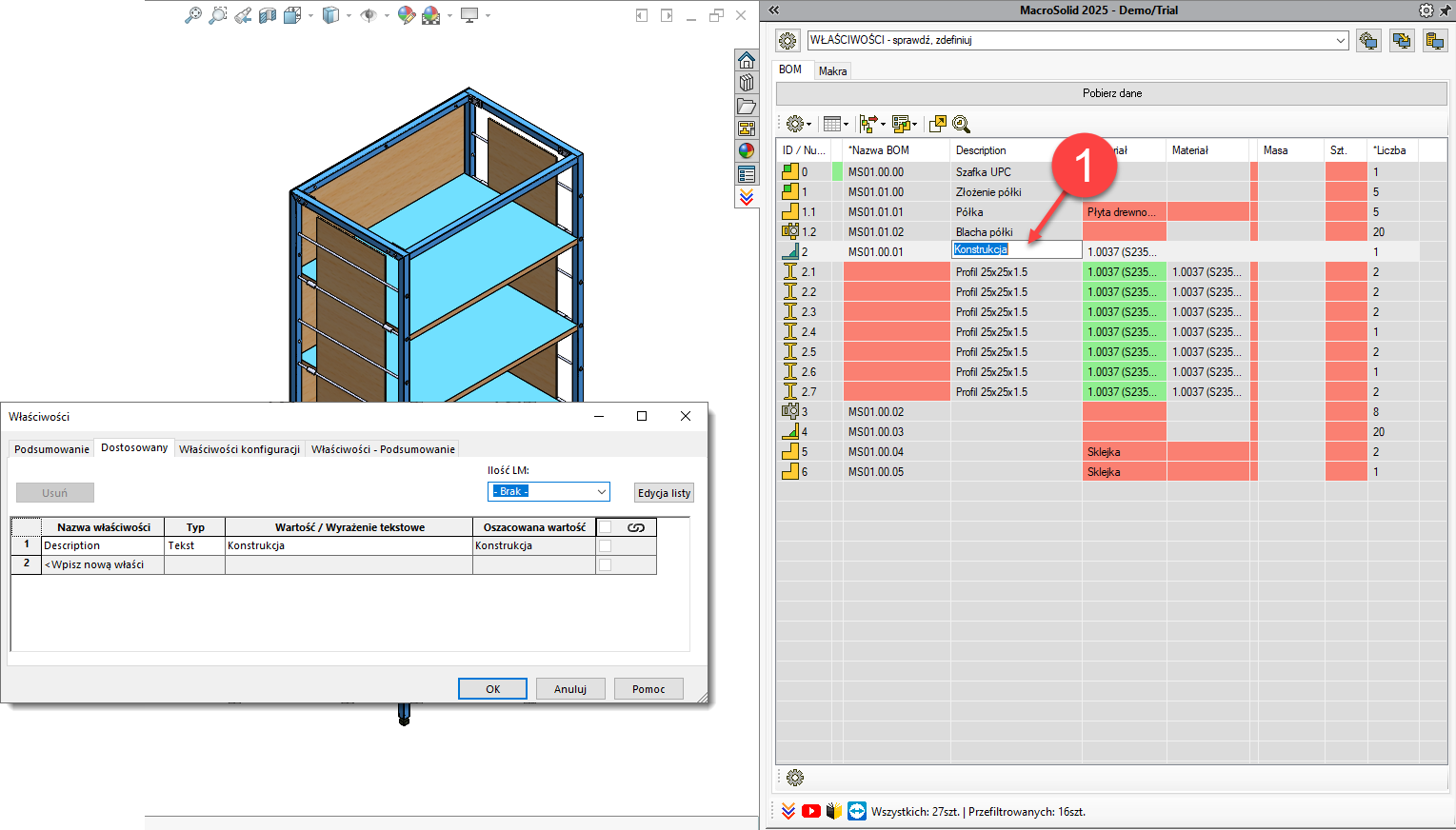Screen dimensions: 1456x830
Task: Click the Pomoc button
Action: coord(648,689)
